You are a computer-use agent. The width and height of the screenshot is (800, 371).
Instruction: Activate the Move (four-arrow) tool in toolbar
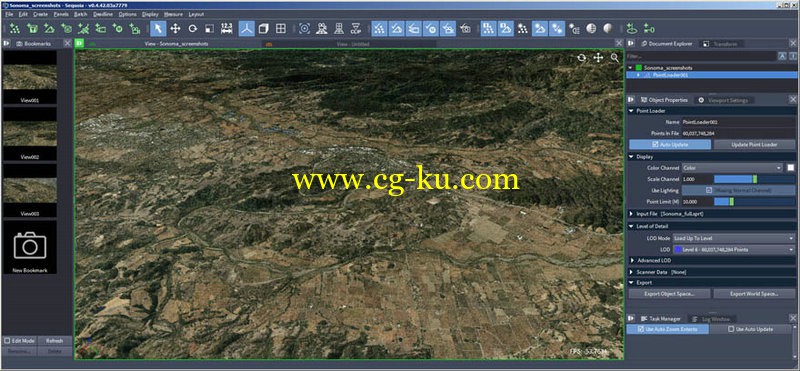(175, 29)
